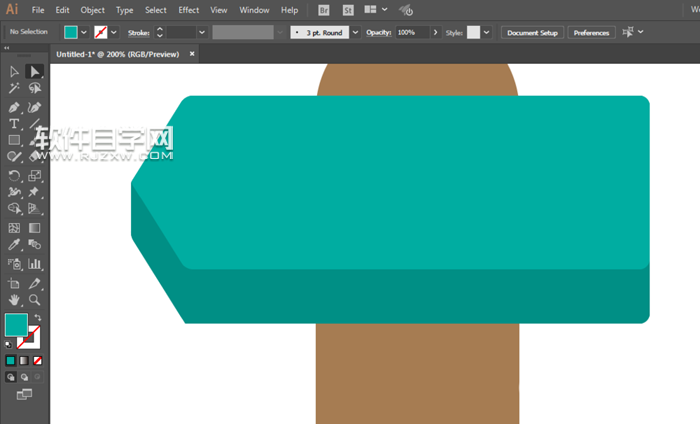Open the Effect menu

188,10
